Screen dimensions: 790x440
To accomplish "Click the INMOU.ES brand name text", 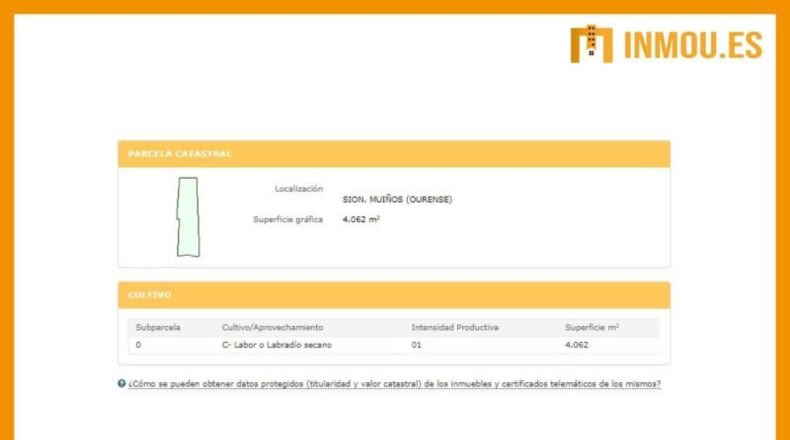I will pyautogui.click(x=693, y=45).
